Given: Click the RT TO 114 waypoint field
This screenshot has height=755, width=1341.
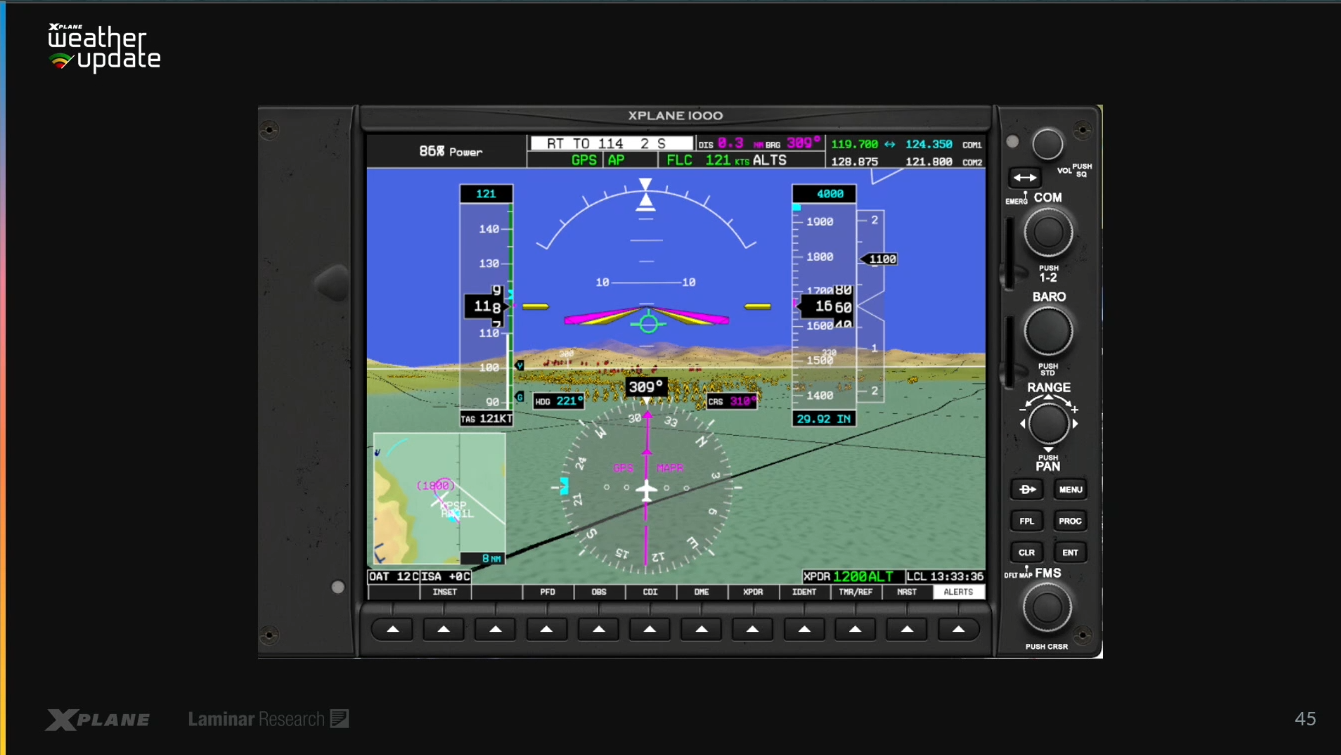Looking at the screenshot, I should [611, 144].
